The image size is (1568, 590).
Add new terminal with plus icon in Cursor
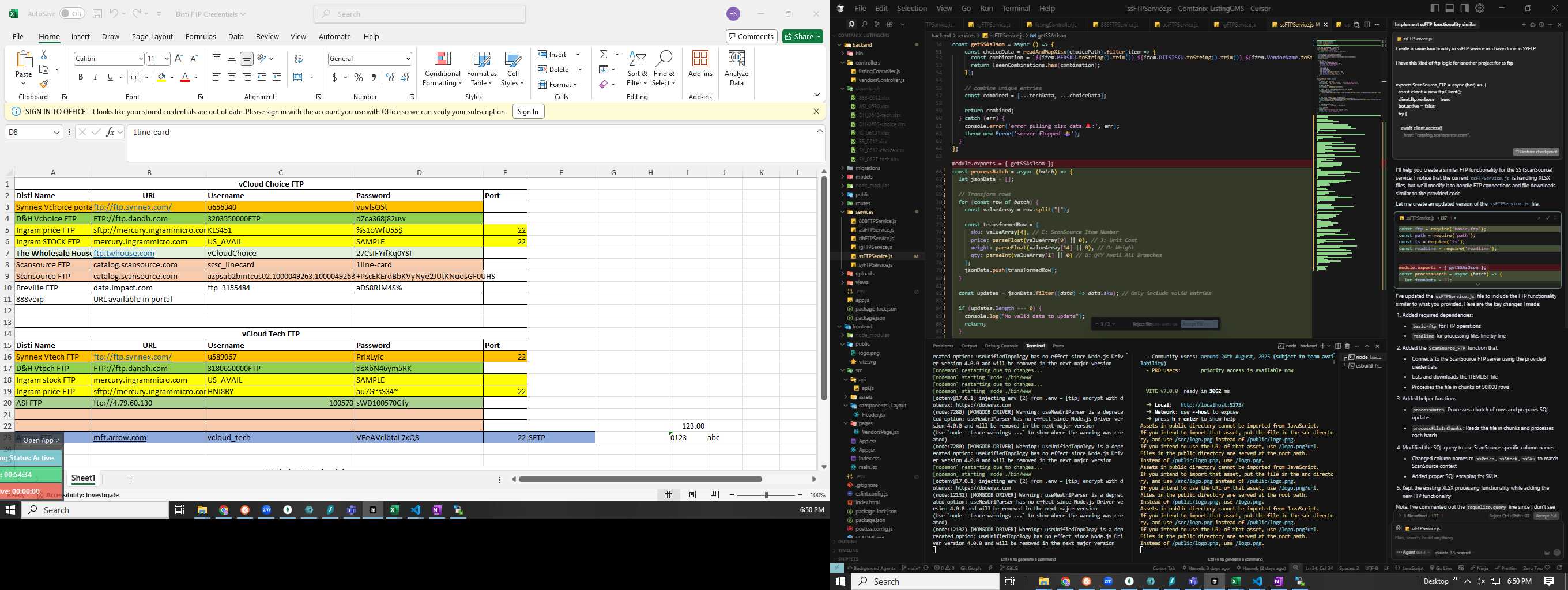(1321, 346)
